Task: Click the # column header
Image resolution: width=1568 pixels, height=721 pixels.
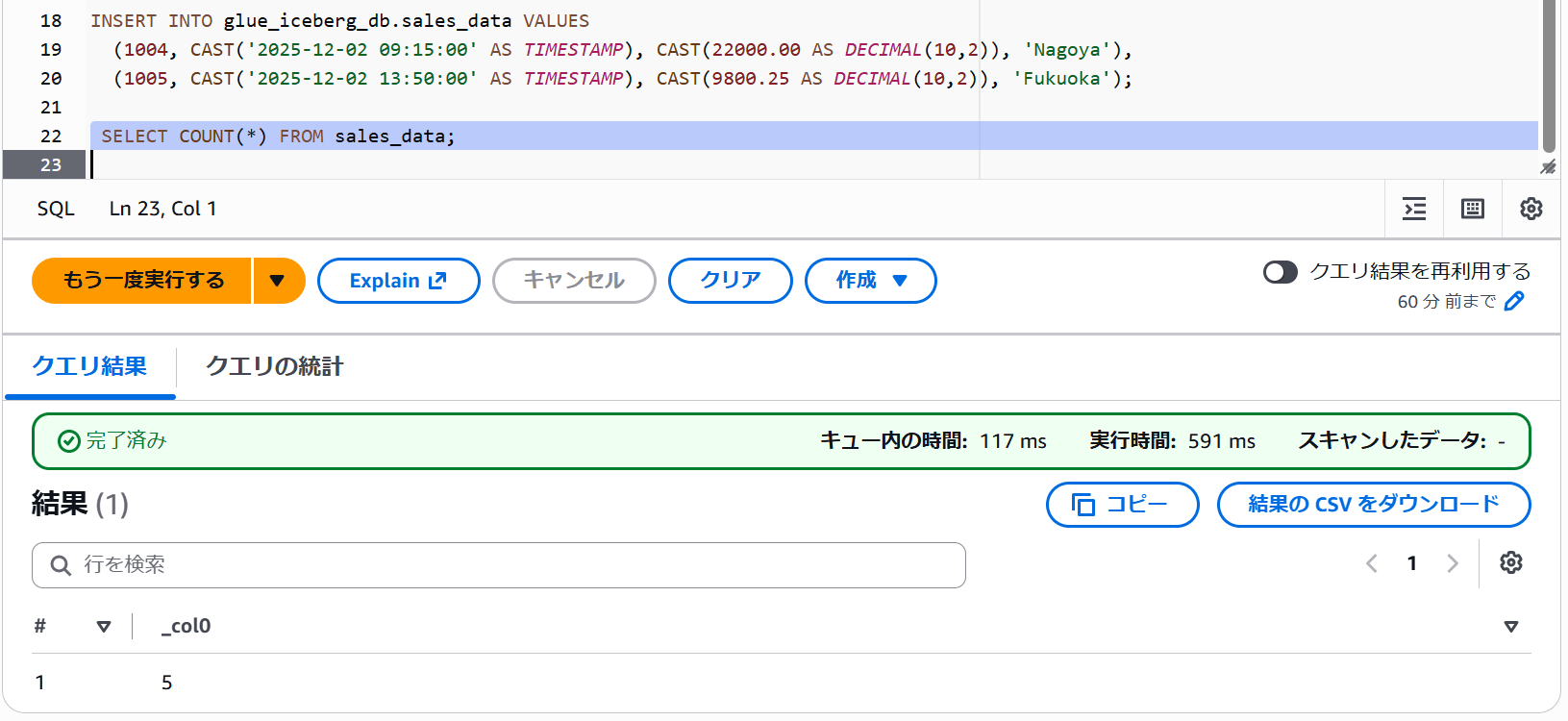Action: 40,627
